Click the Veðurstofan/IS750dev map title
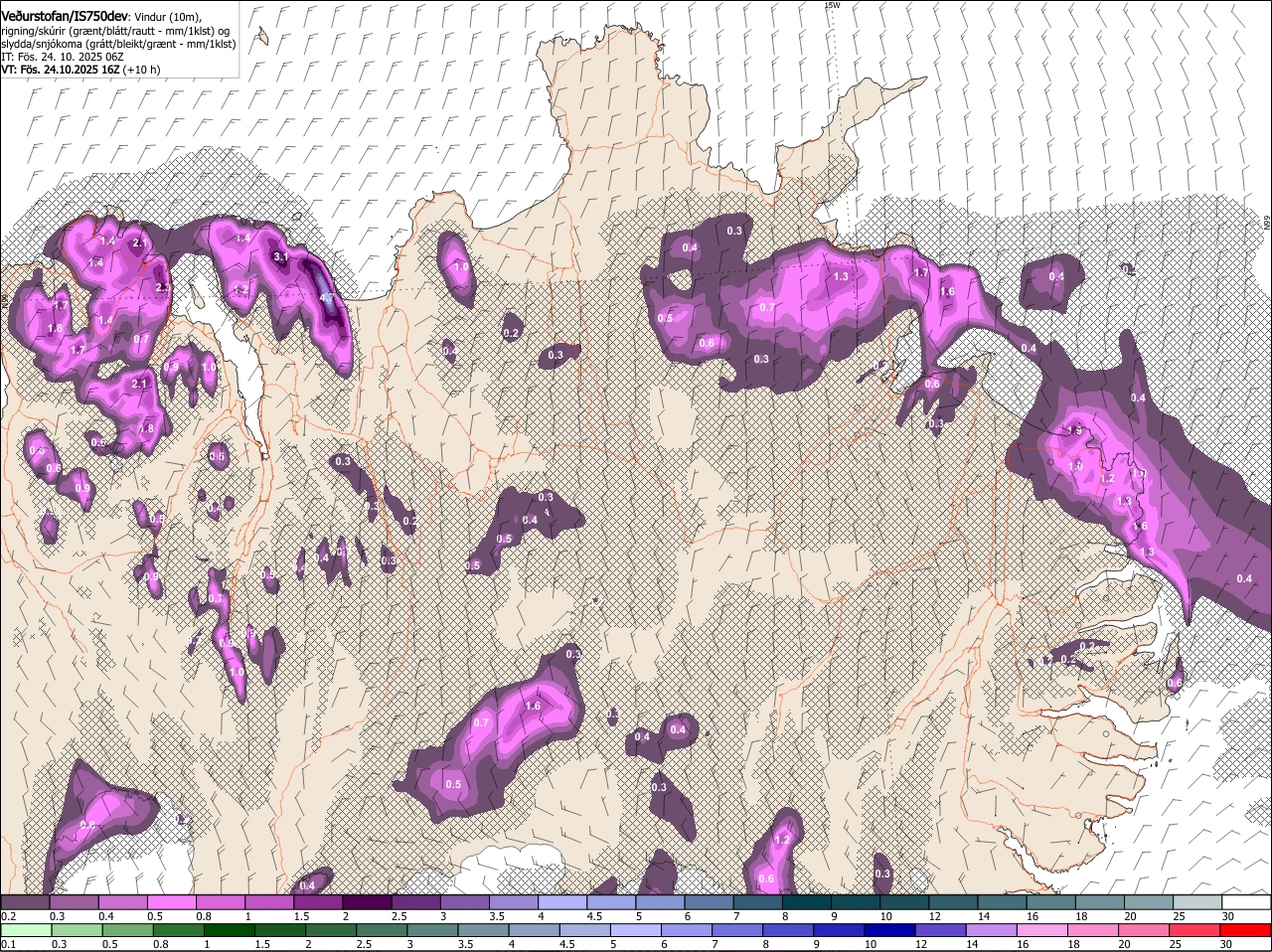 (x=65, y=16)
